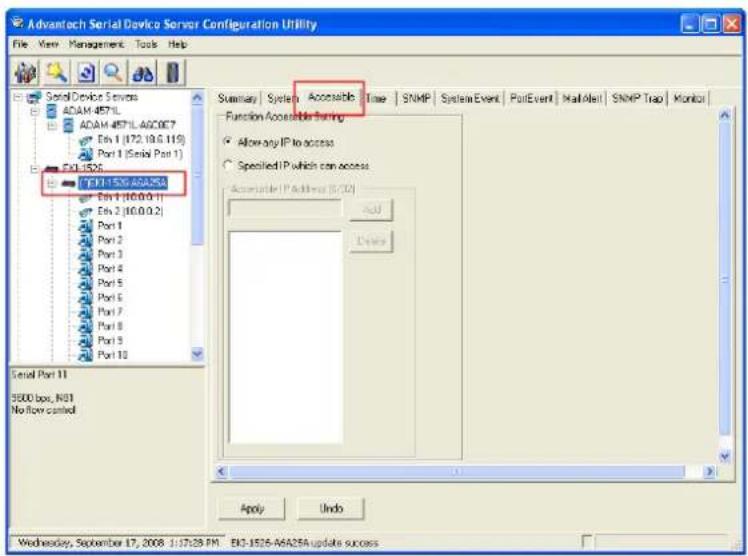This screenshot has width=748, height=556.
Task: Collapse the EKI-1526-A6A25A device node
Action: 52,183
